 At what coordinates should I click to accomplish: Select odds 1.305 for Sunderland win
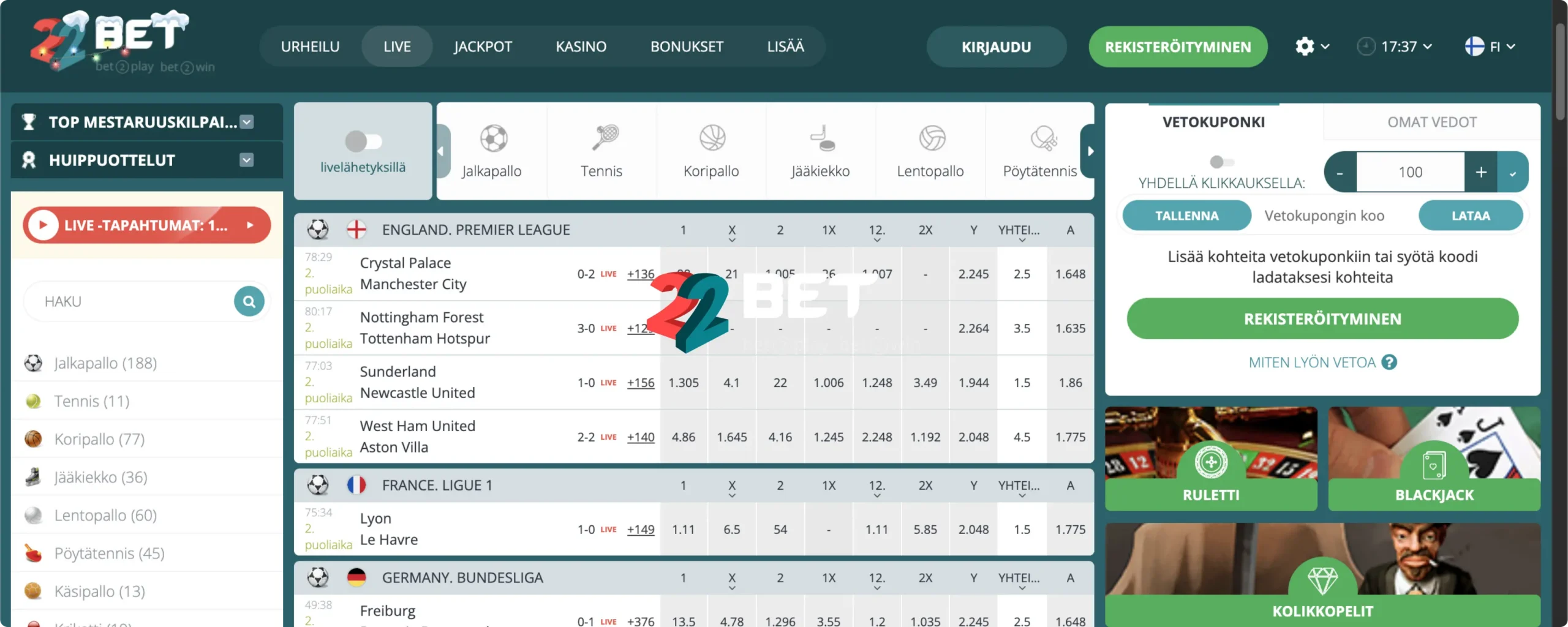tap(684, 383)
